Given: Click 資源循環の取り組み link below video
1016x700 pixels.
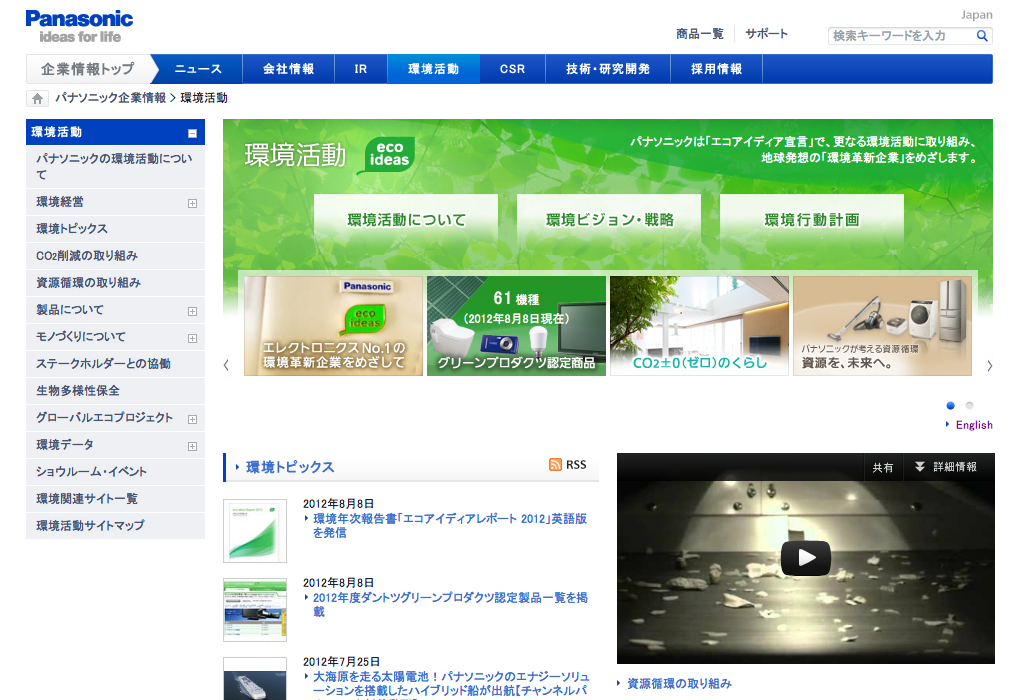Looking at the screenshot, I should [x=679, y=683].
